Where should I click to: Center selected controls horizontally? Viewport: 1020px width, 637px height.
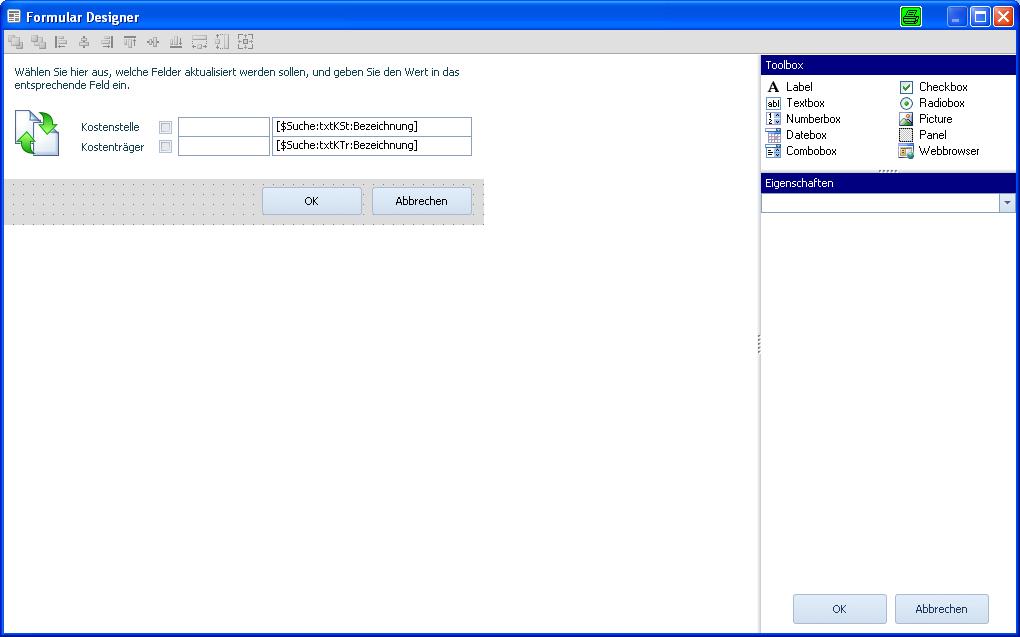point(84,42)
